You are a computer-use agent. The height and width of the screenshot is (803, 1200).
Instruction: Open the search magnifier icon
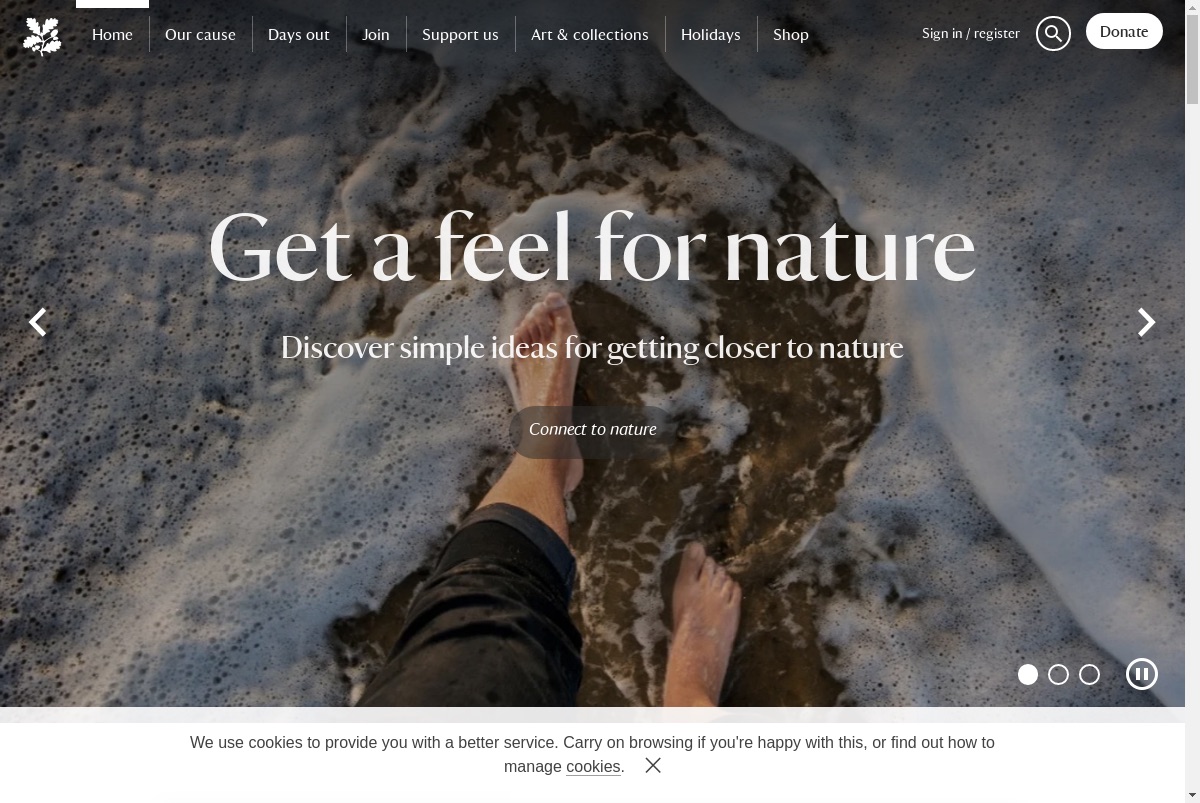tap(1053, 34)
